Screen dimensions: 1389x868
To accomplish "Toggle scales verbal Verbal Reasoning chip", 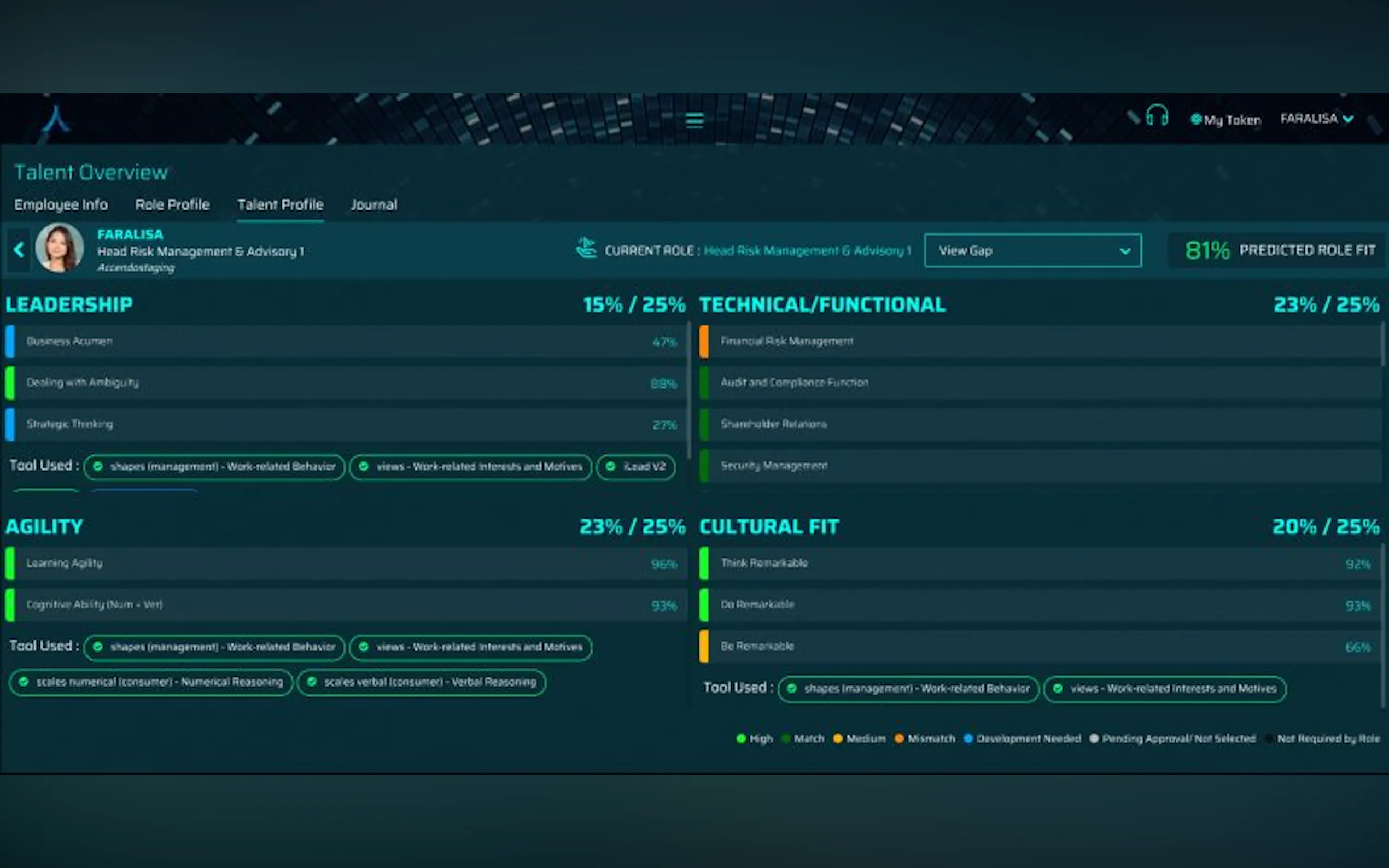I will click(422, 682).
